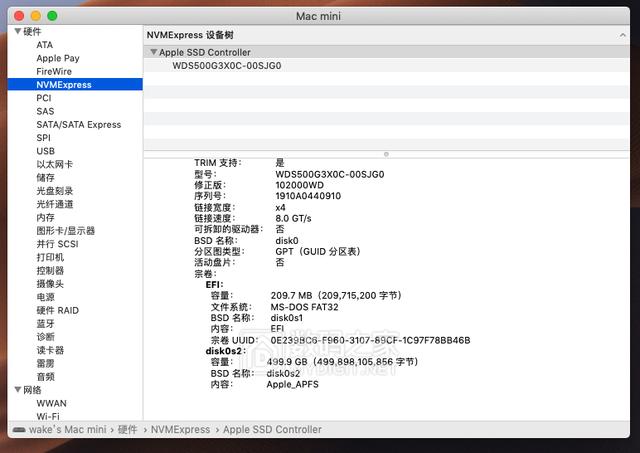
Task: Close the Mac mini window
Action: click(19, 16)
